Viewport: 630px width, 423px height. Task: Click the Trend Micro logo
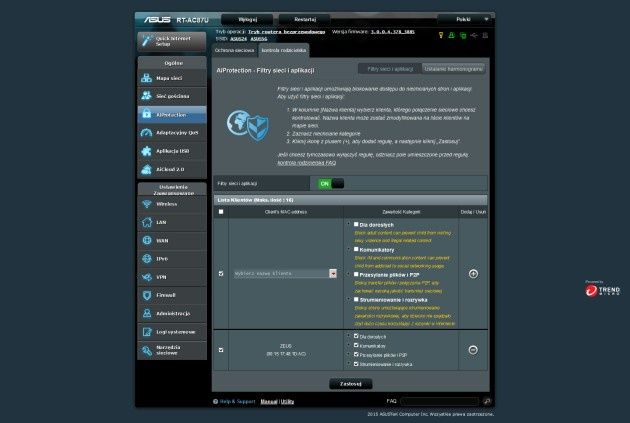602,289
